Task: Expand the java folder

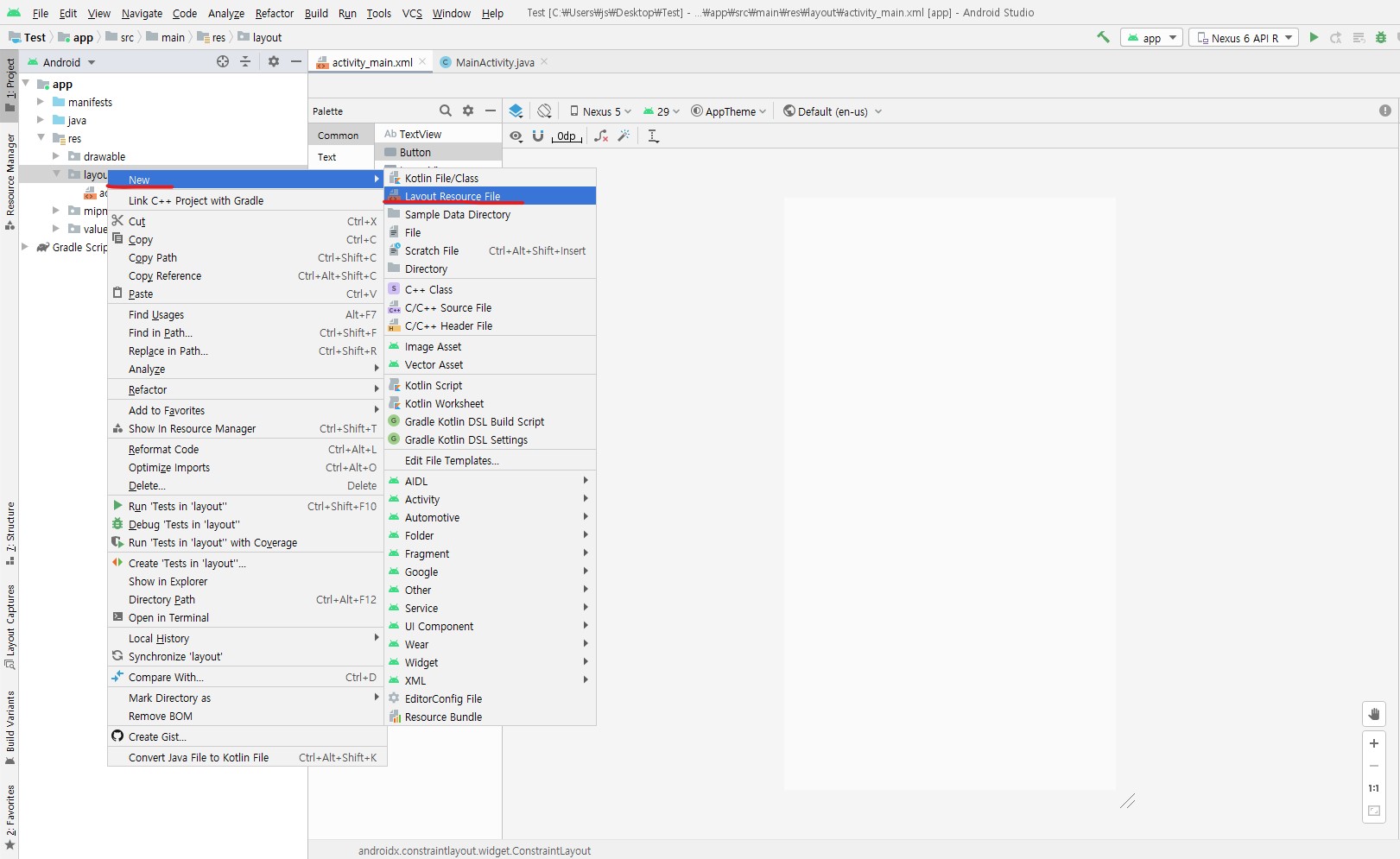Action: [40, 120]
